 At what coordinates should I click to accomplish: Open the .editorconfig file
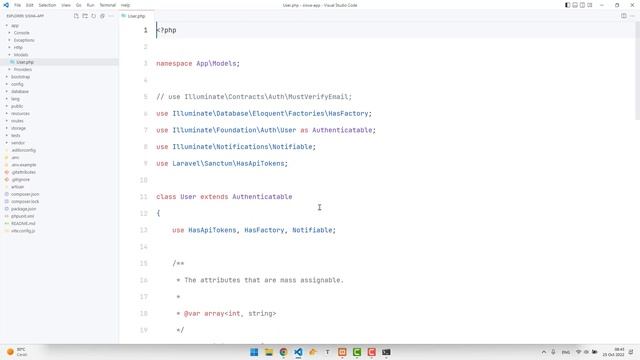click(23, 150)
